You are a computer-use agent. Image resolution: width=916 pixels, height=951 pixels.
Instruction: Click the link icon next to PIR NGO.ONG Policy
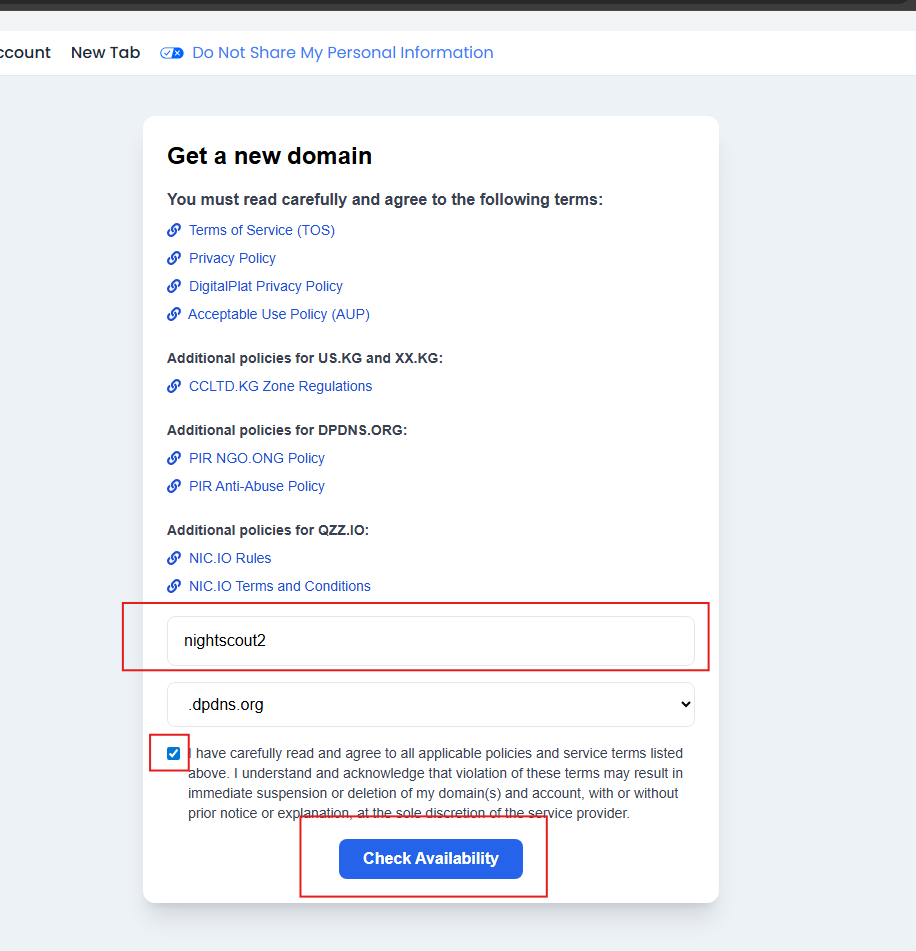[x=174, y=458]
